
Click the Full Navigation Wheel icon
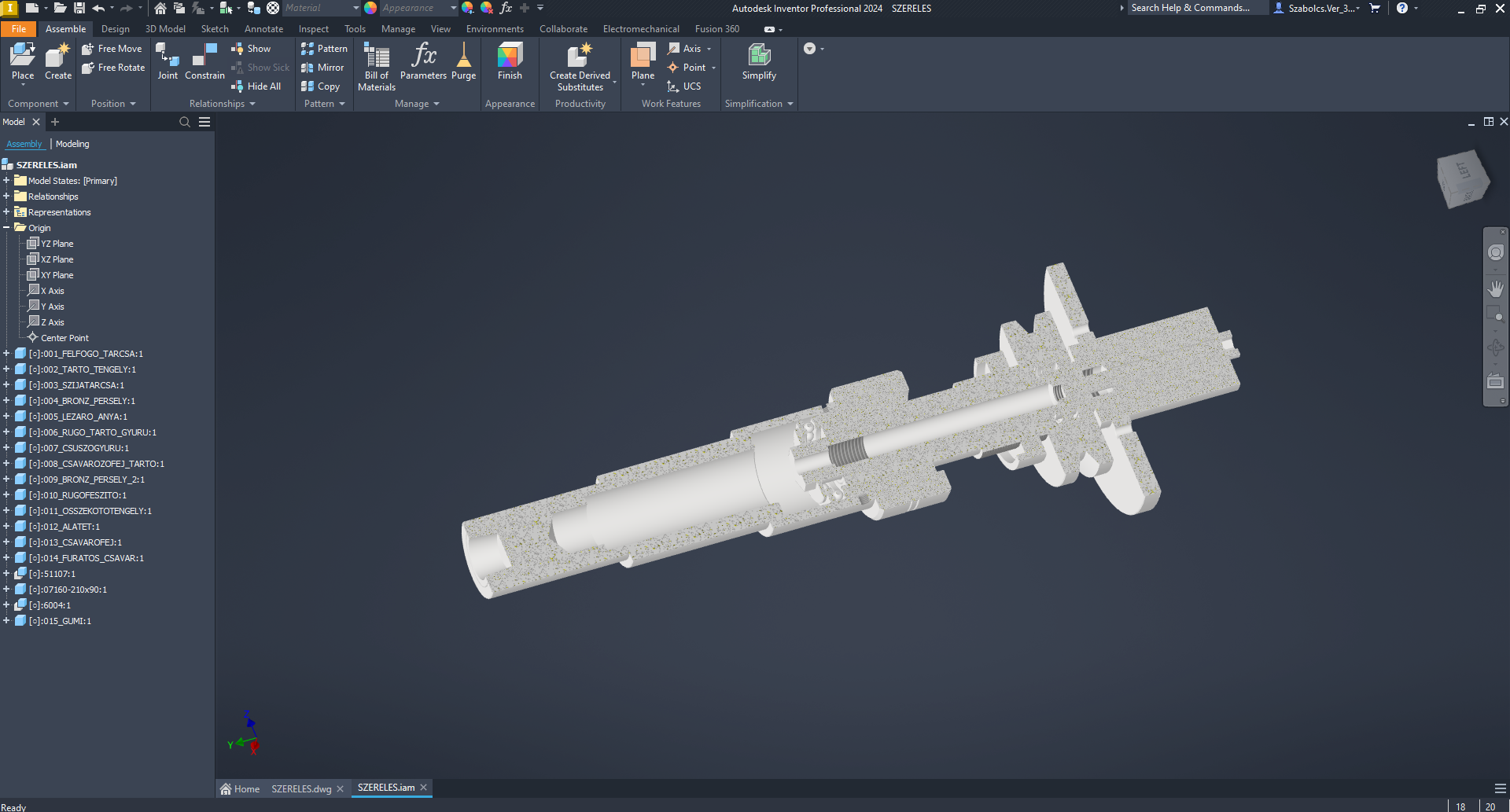click(1496, 252)
